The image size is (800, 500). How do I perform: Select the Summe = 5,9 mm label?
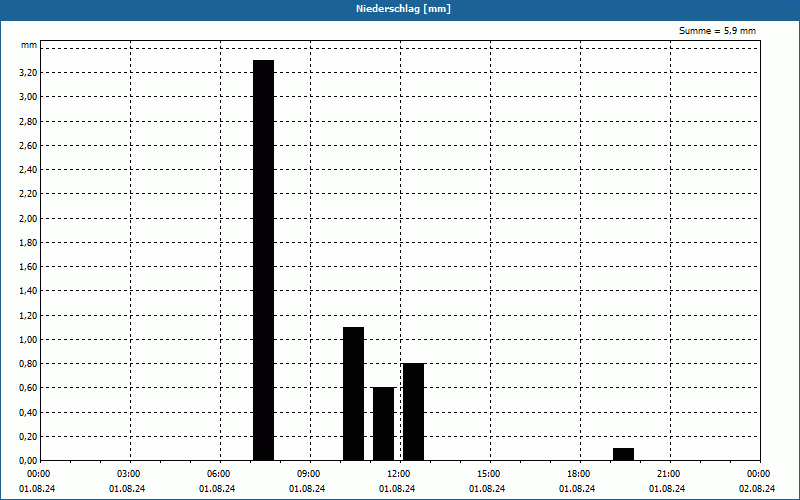(x=717, y=31)
